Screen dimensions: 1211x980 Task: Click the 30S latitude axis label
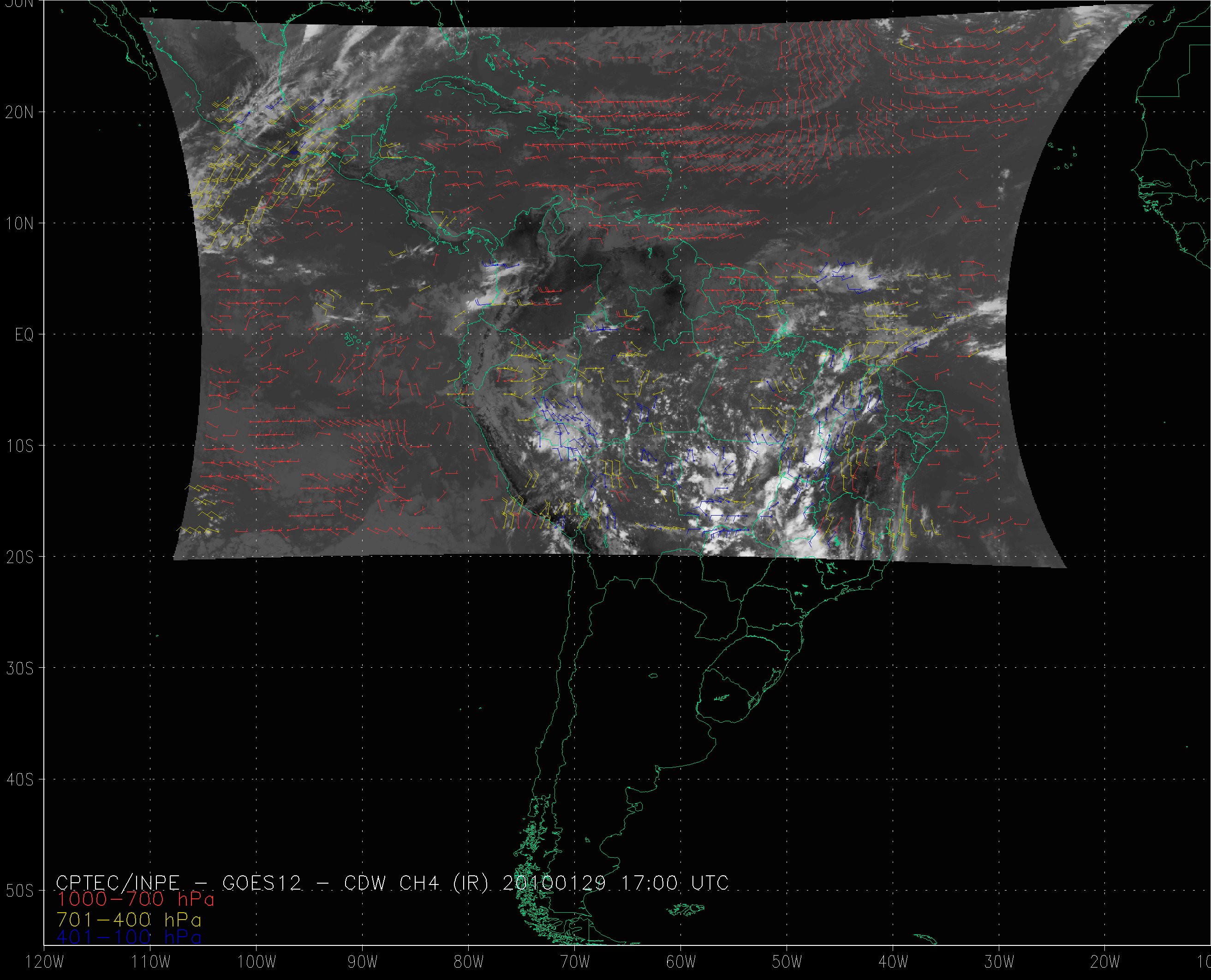tap(19, 668)
